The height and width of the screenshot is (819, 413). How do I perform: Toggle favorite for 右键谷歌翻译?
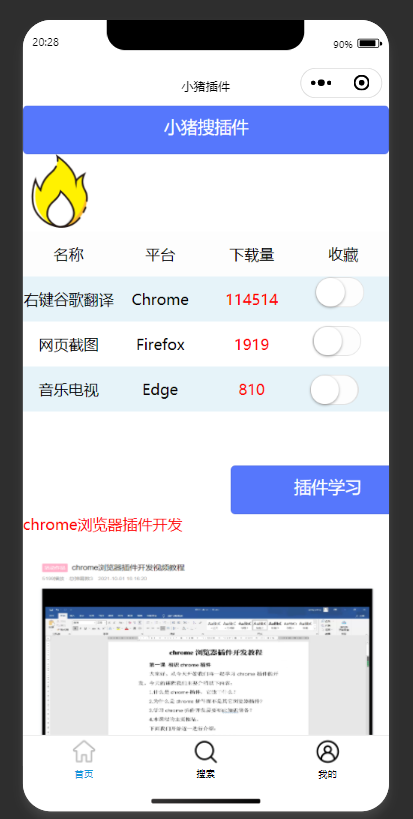click(x=339, y=292)
